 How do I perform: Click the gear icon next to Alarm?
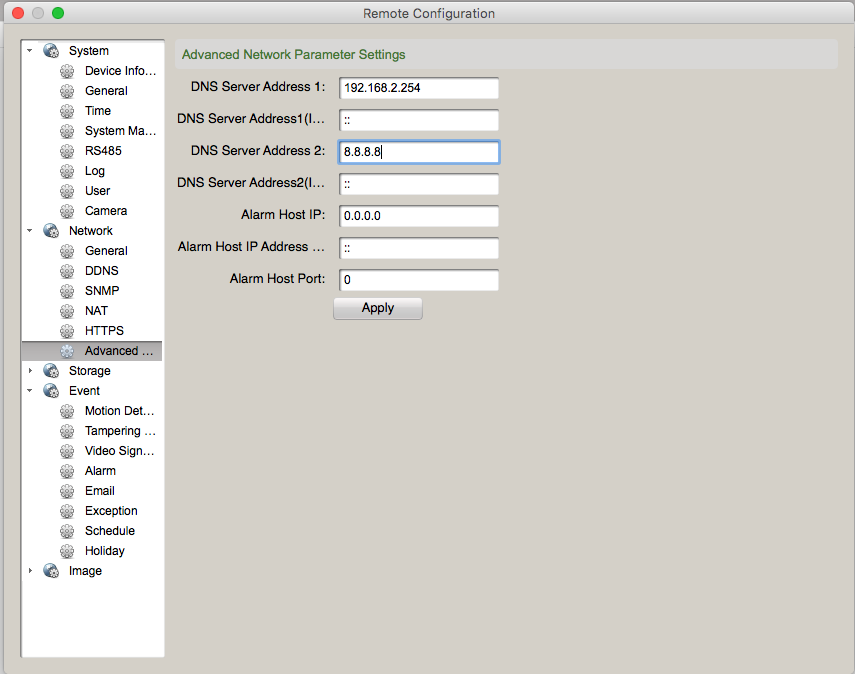[x=67, y=471]
